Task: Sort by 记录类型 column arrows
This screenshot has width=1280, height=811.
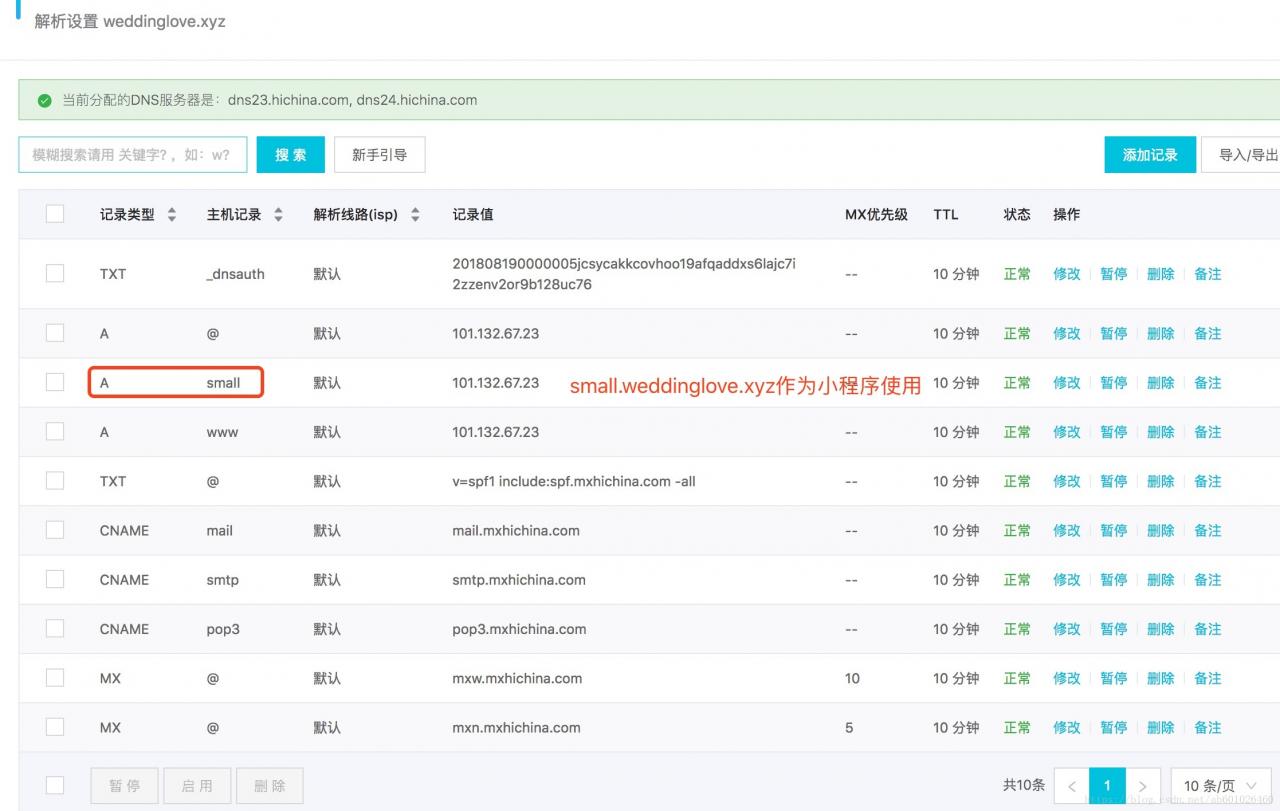Action: coord(171,215)
